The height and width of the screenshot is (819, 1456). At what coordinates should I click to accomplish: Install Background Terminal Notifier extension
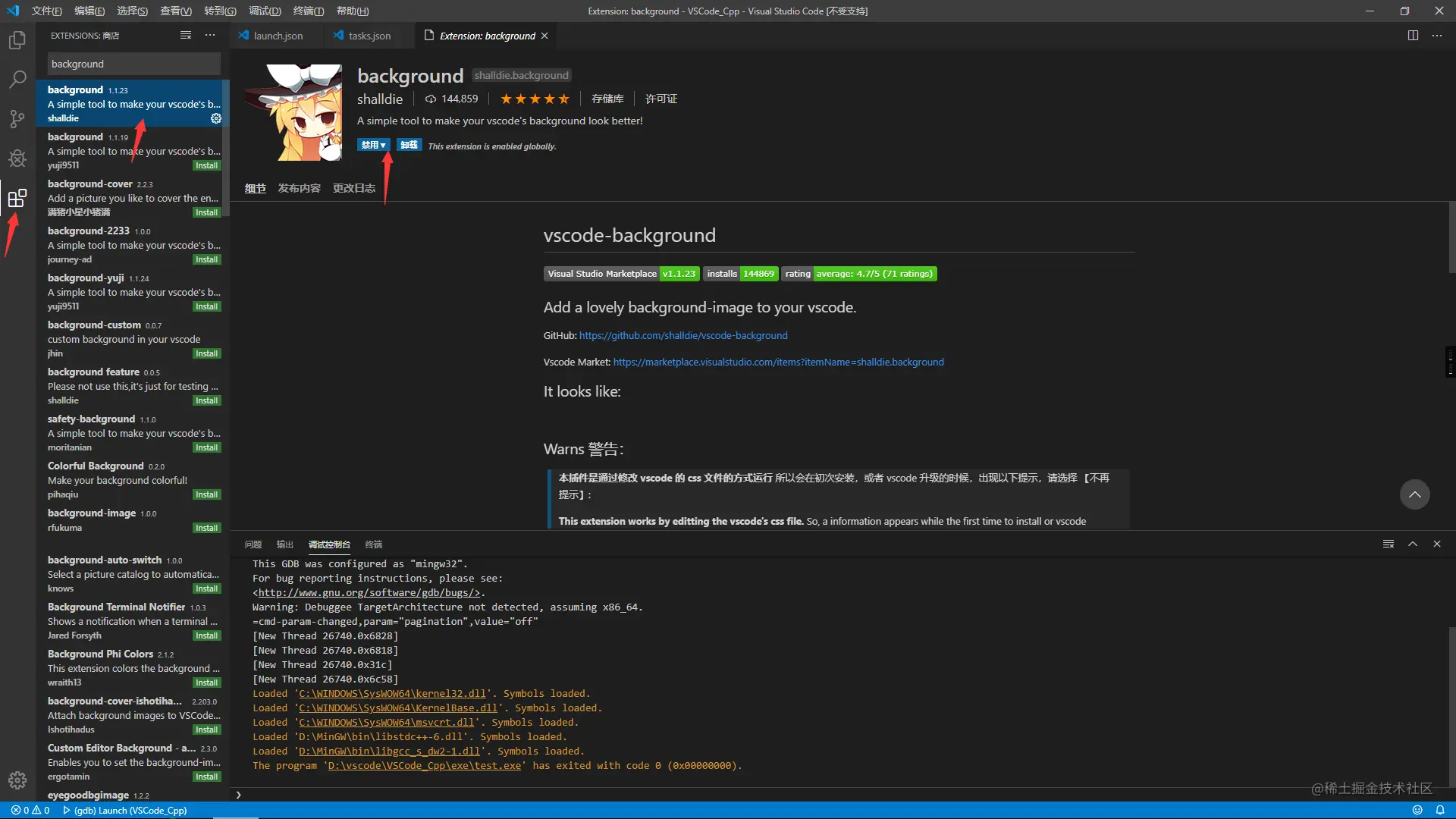[x=206, y=635]
